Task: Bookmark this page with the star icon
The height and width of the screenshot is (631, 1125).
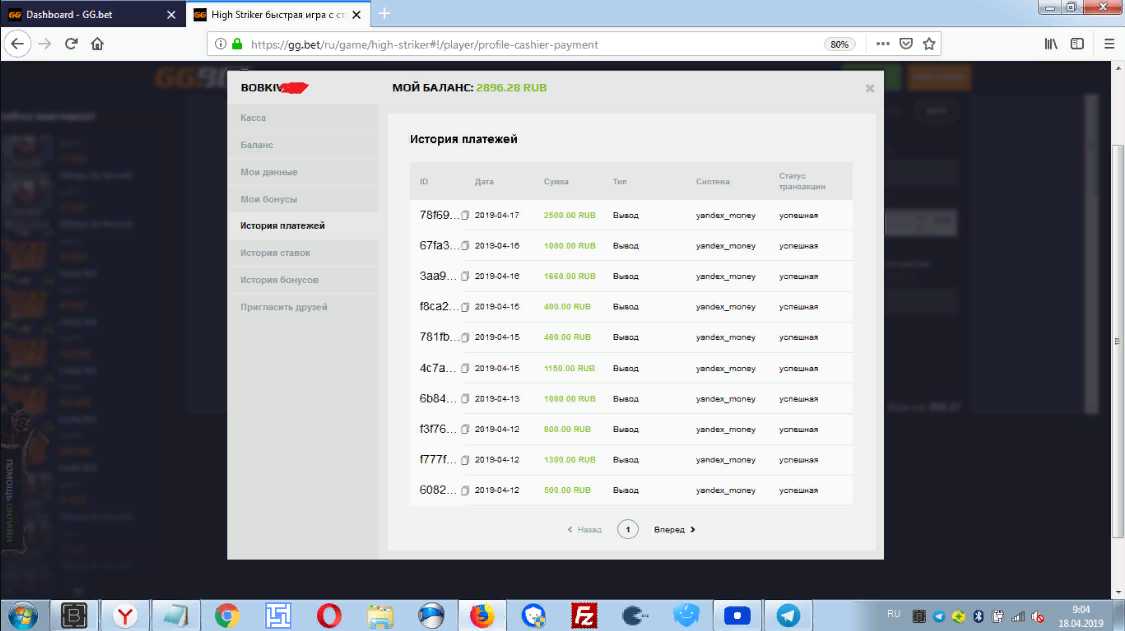Action: click(x=929, y=44)
